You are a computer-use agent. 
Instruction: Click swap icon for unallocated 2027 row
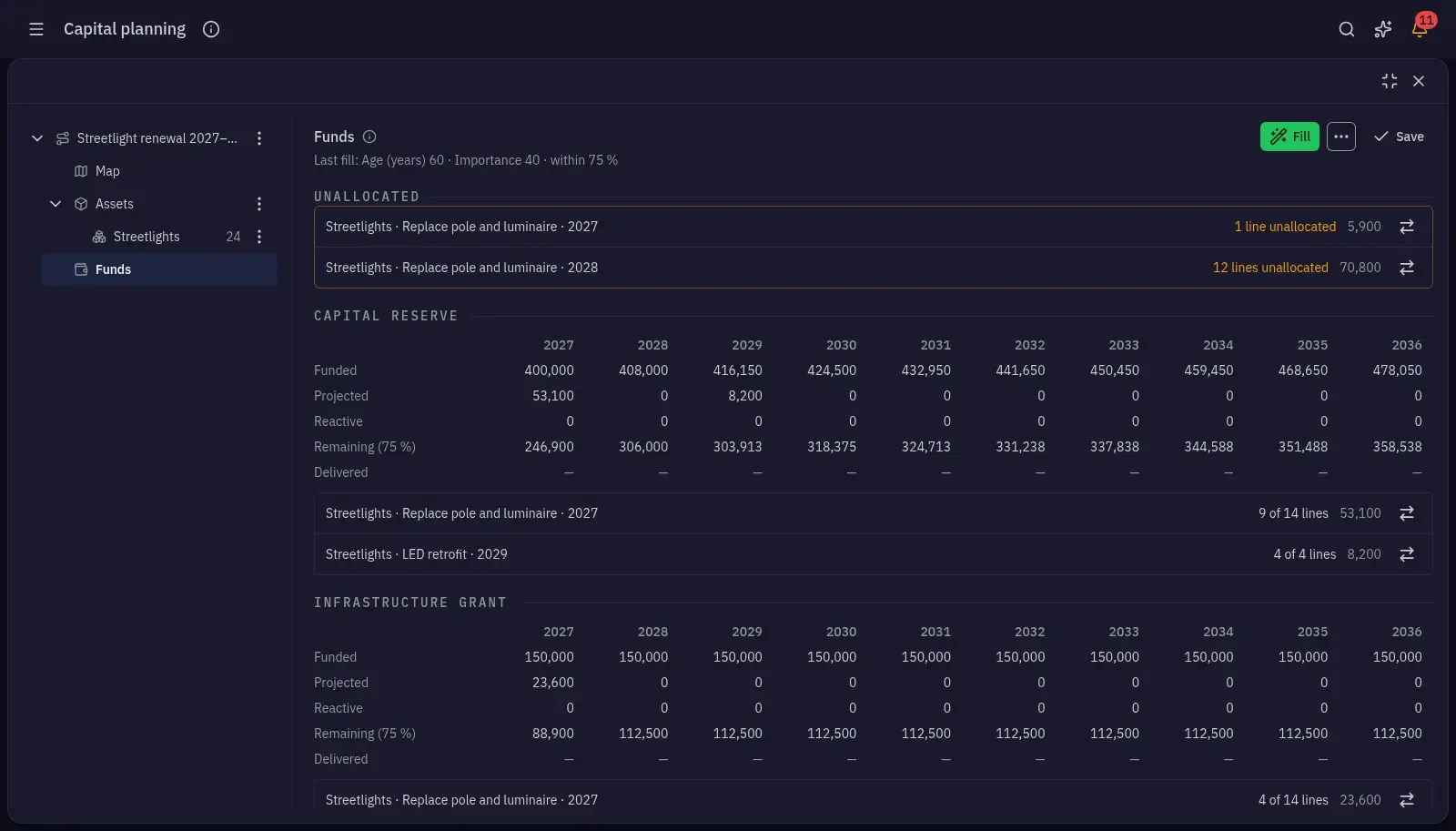tap(1407, 227)
